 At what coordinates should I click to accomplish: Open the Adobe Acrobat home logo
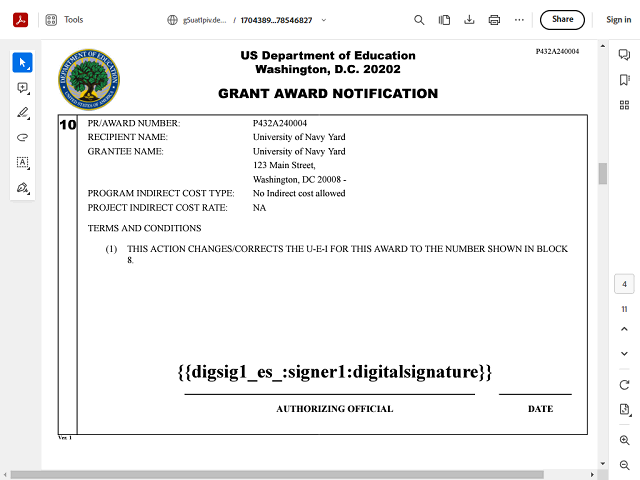[20, 20]
